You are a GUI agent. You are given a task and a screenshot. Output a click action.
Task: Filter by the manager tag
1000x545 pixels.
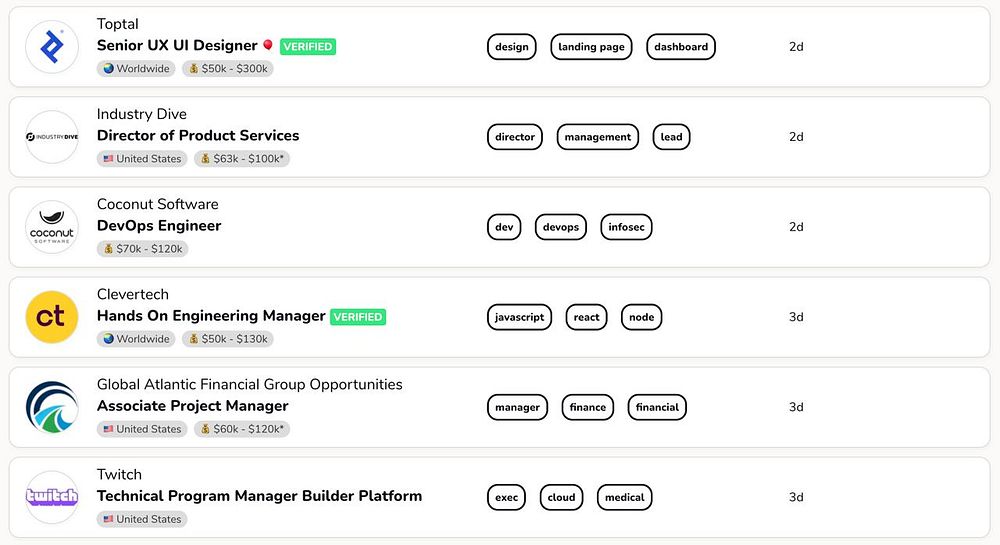tap(517, 407)
